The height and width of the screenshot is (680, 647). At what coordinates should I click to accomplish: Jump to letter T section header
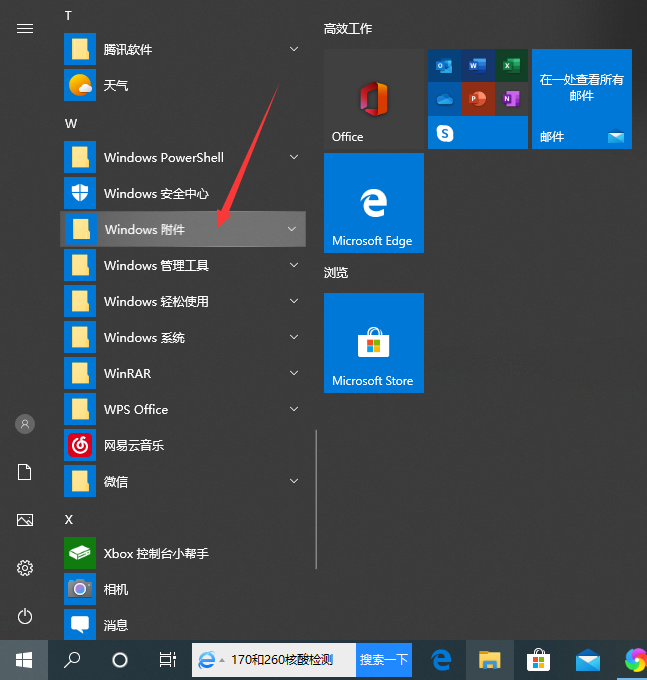click(x=68, y=16)
